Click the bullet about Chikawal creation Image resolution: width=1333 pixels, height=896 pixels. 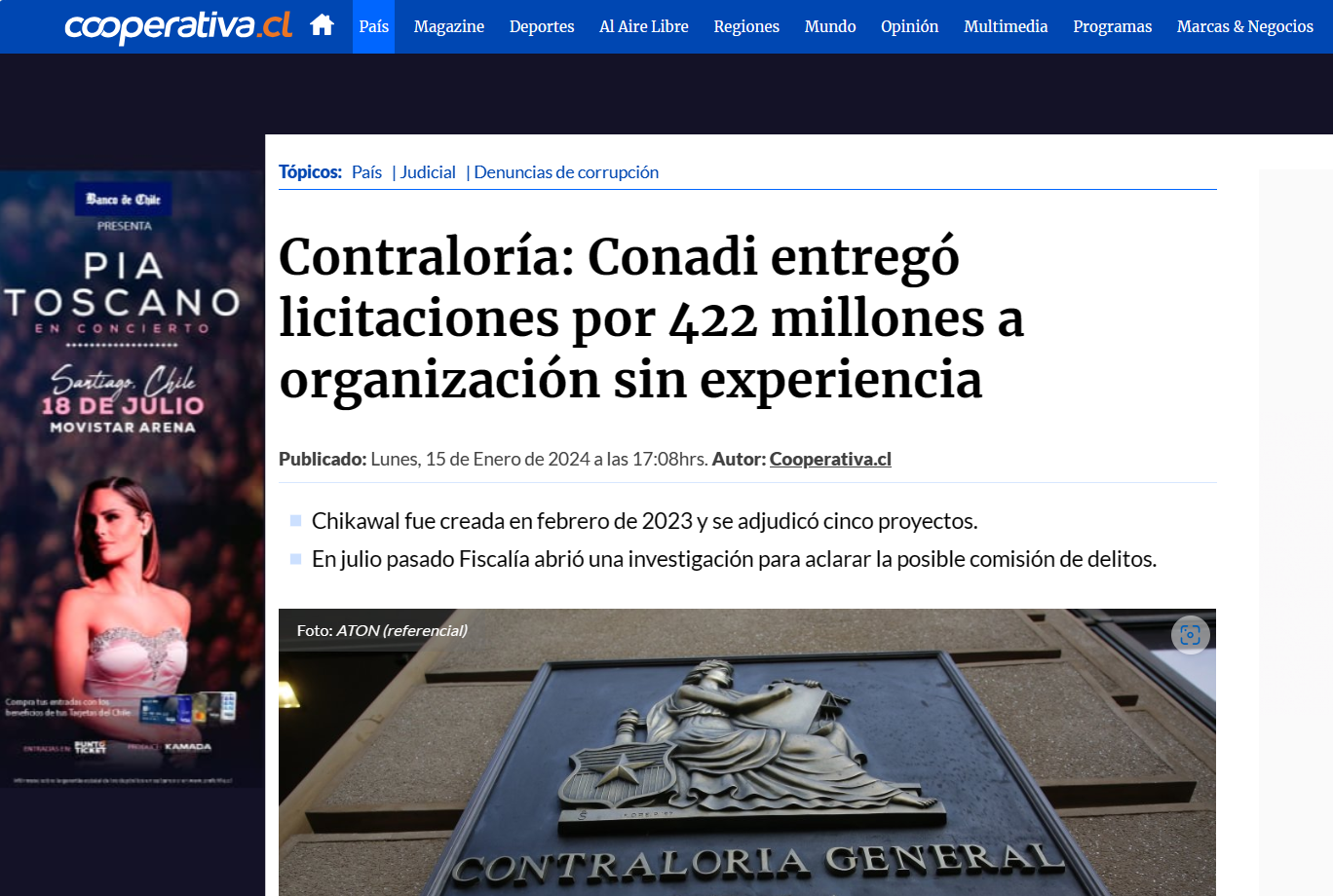point(644,521)
